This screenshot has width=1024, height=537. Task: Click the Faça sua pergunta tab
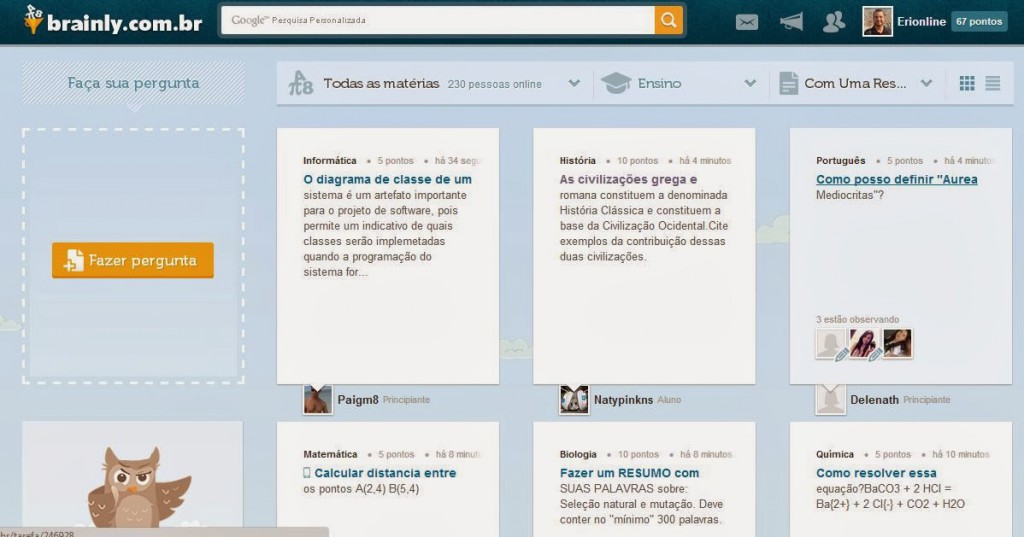pyautogui.click(x=133, y=84)
